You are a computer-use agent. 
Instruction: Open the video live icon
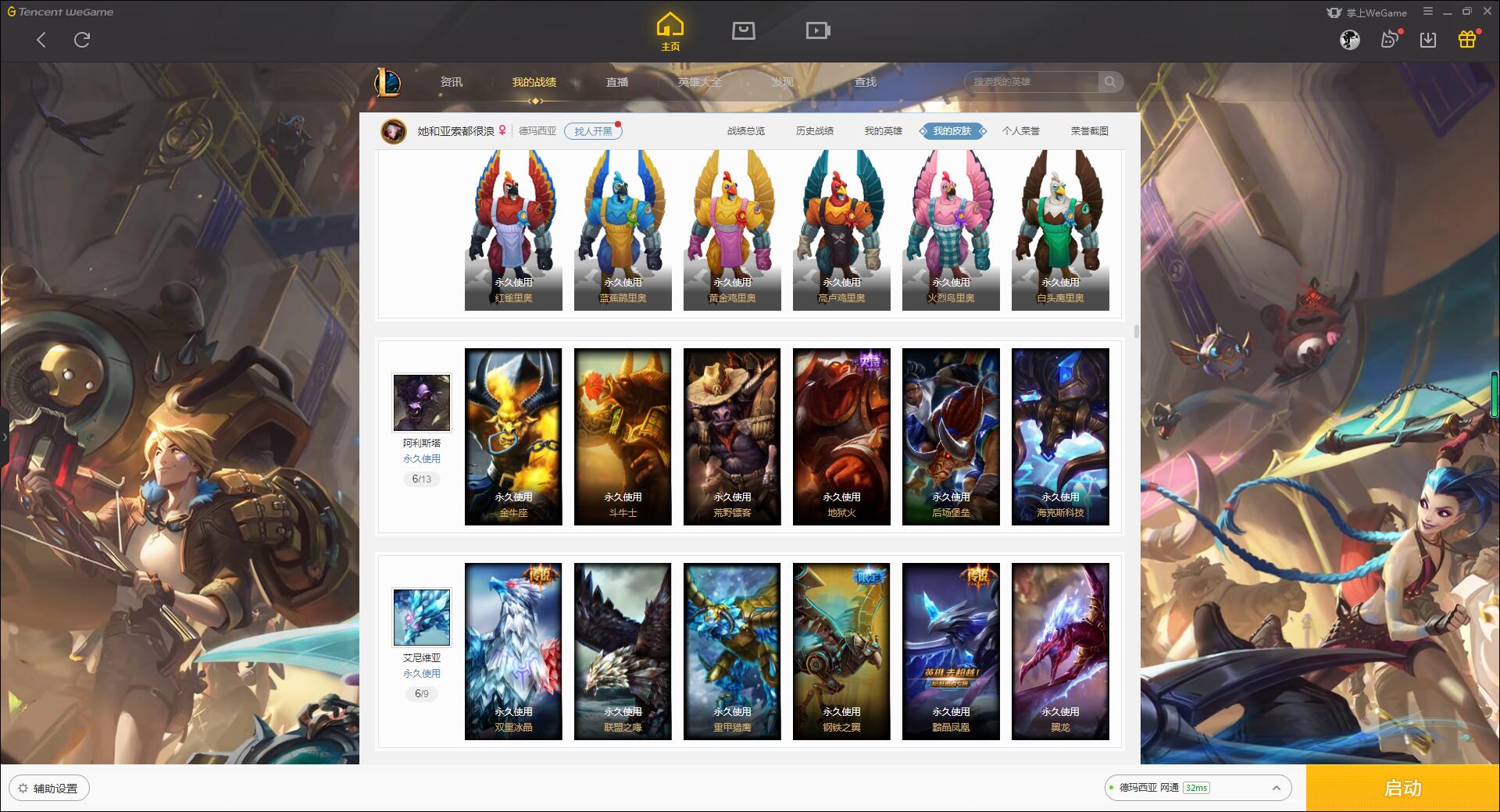(818, 30)
